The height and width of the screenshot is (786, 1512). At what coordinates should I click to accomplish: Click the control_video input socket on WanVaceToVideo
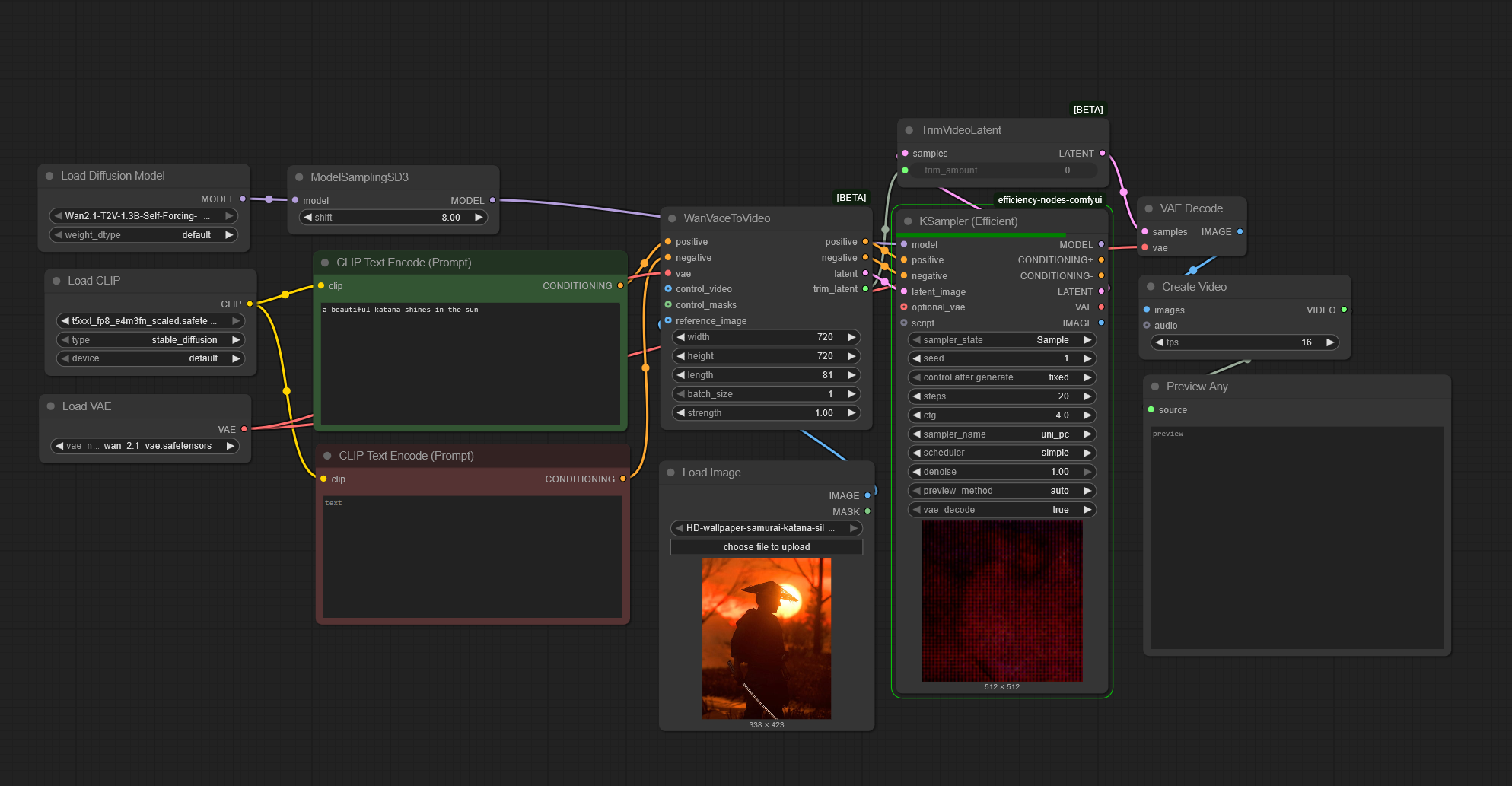668,289
